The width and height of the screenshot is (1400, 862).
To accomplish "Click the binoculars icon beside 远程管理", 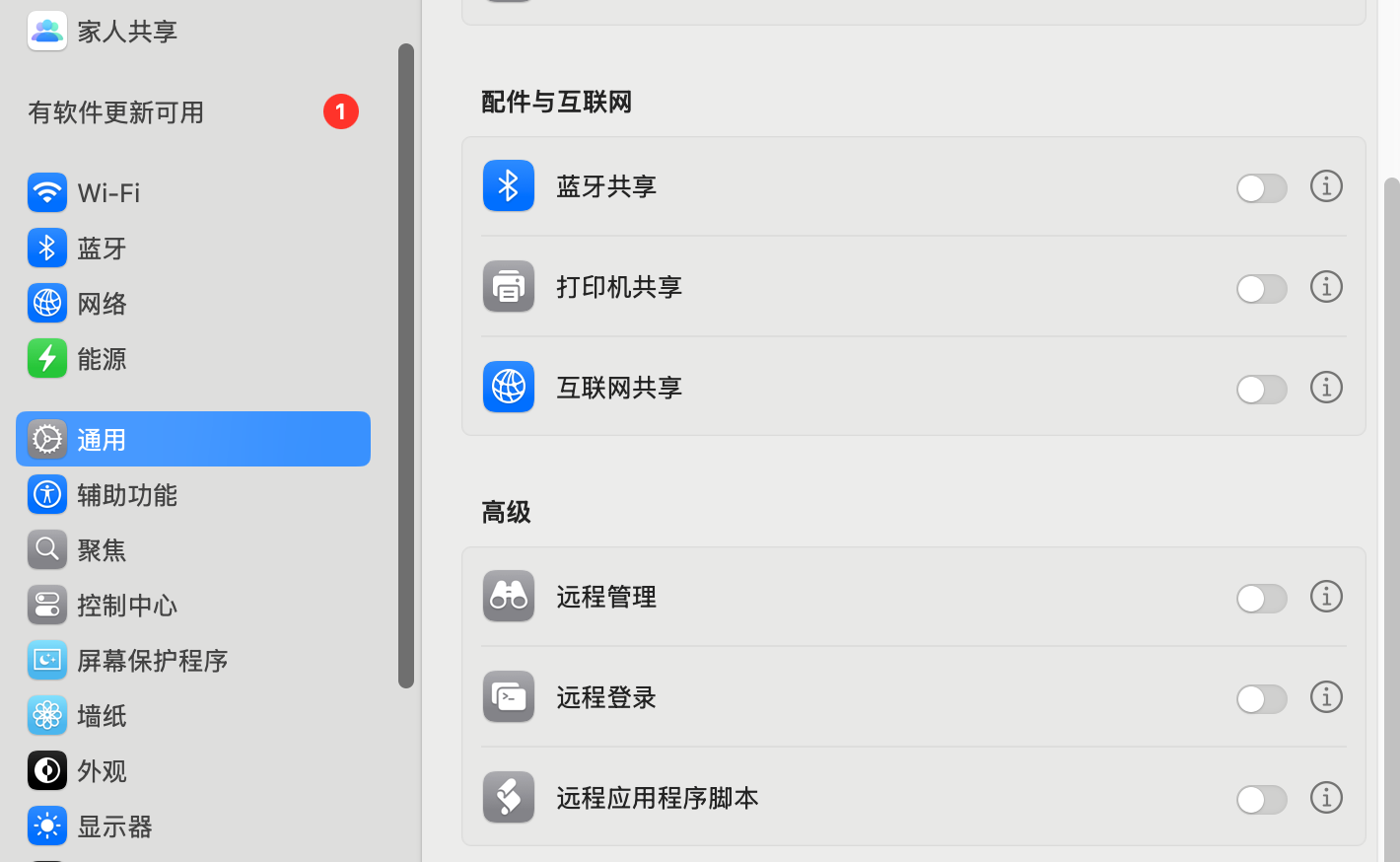I will pyautogui.click(x=508, y=596).
